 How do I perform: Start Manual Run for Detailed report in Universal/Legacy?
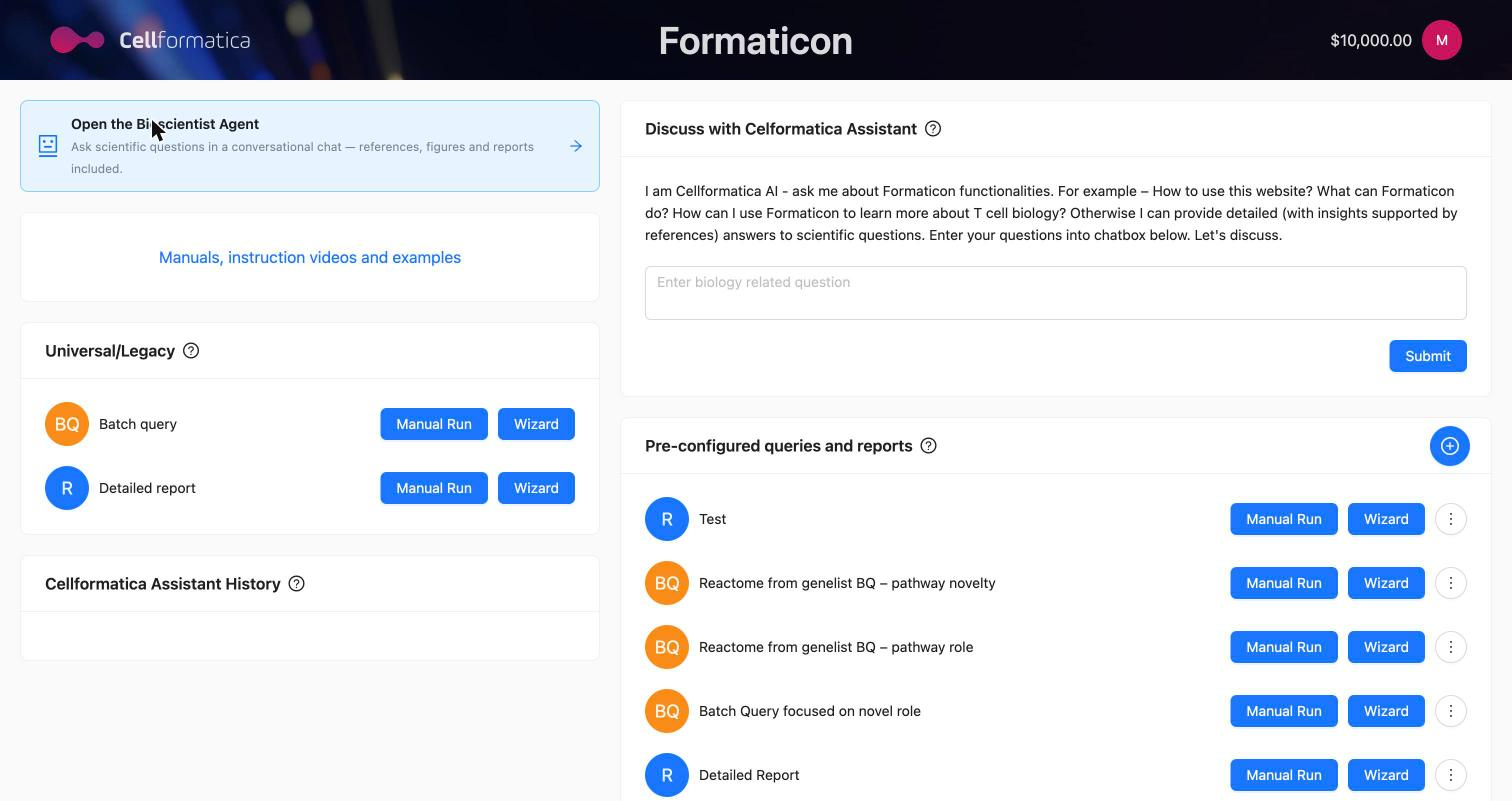pos(434,488)
